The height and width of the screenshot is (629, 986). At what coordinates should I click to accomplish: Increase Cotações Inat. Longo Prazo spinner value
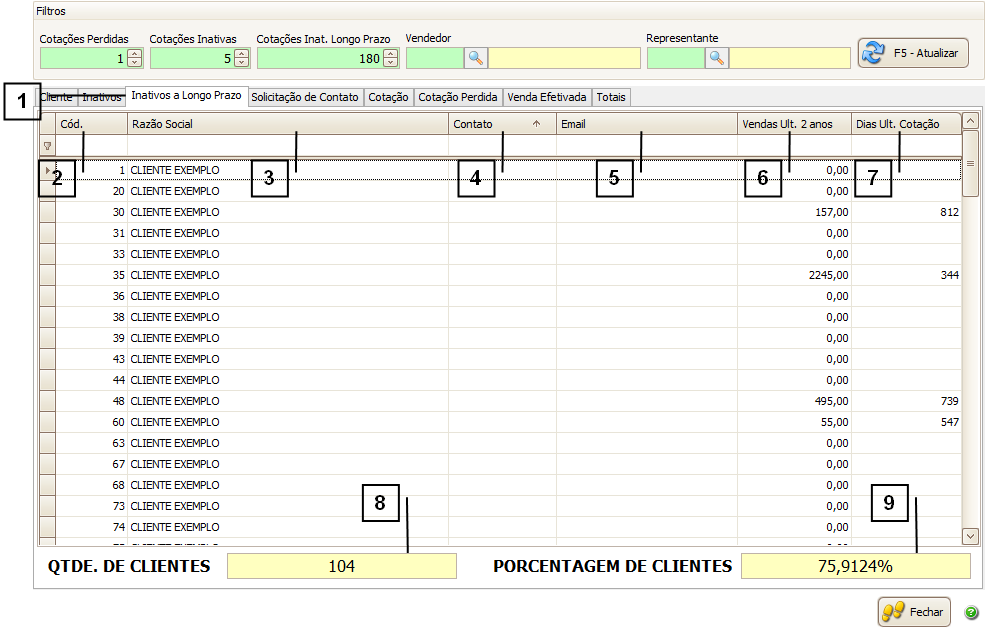[x=389, y=53]
